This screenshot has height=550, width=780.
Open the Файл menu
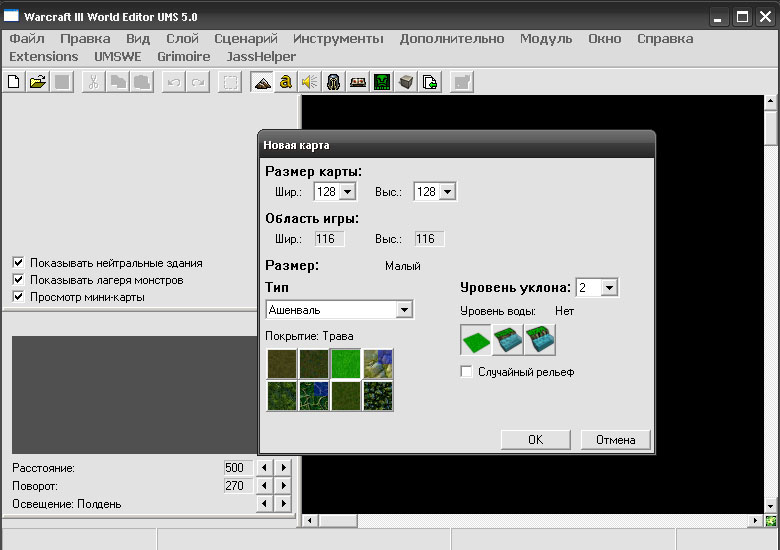(x=27, y=38)
